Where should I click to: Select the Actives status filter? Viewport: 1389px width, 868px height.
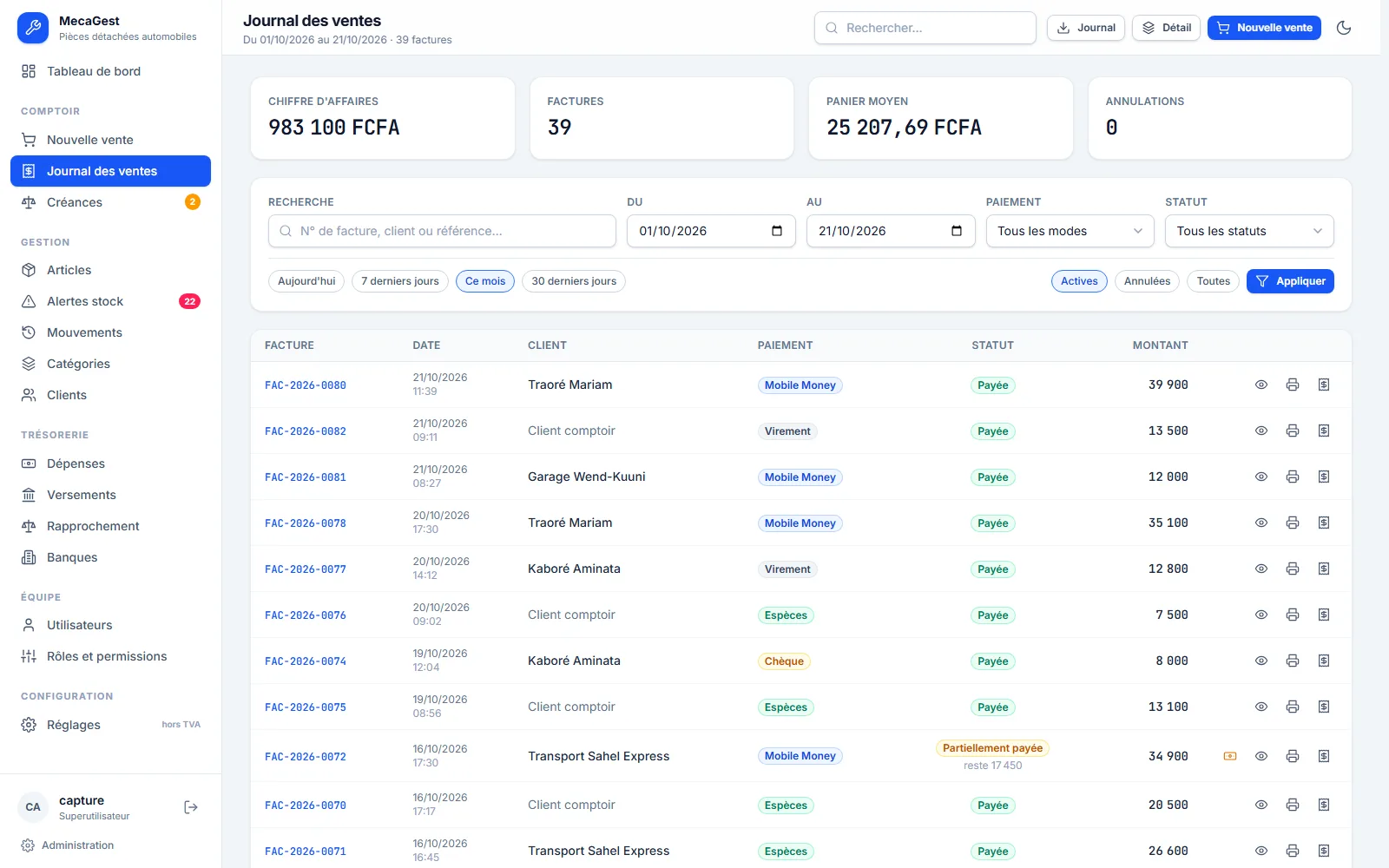point(1079,281)
